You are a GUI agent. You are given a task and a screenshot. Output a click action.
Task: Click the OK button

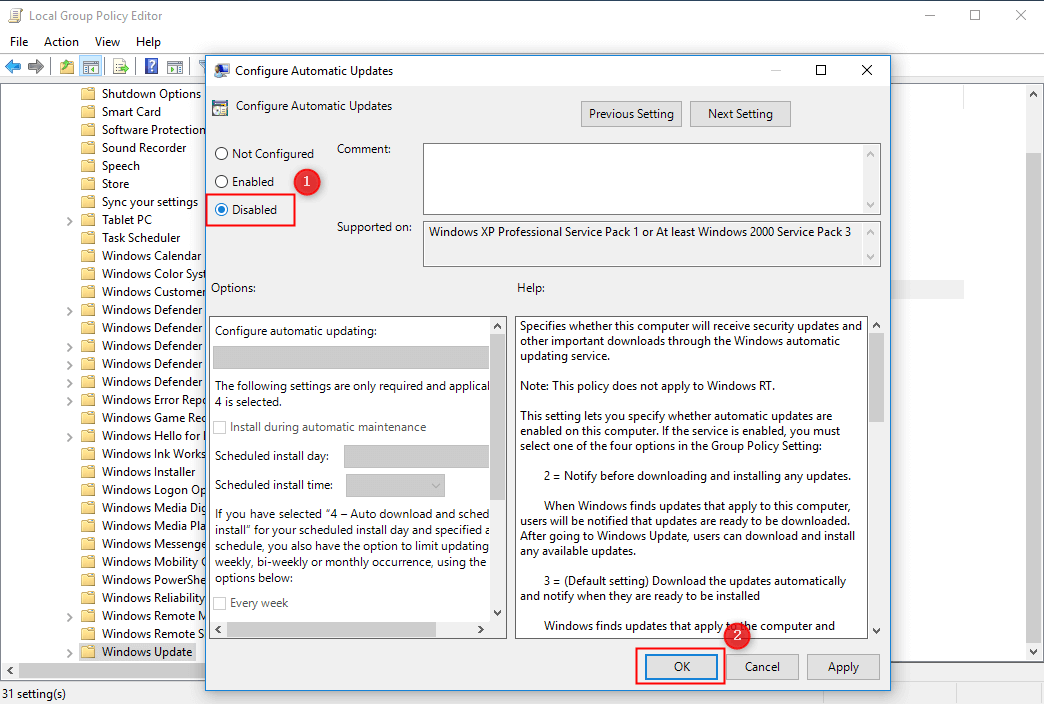[x=681, y=667]
